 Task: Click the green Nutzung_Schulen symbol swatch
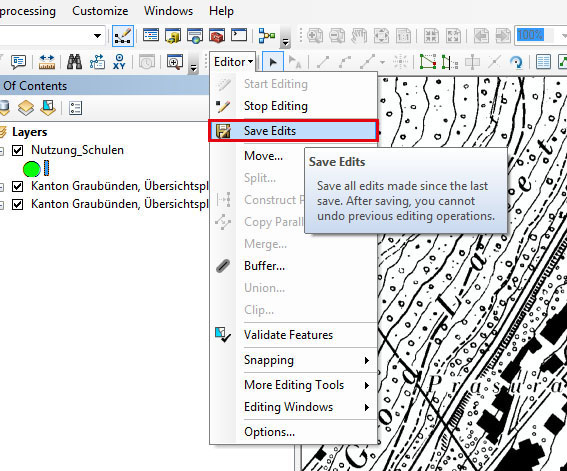pos(31,169)
